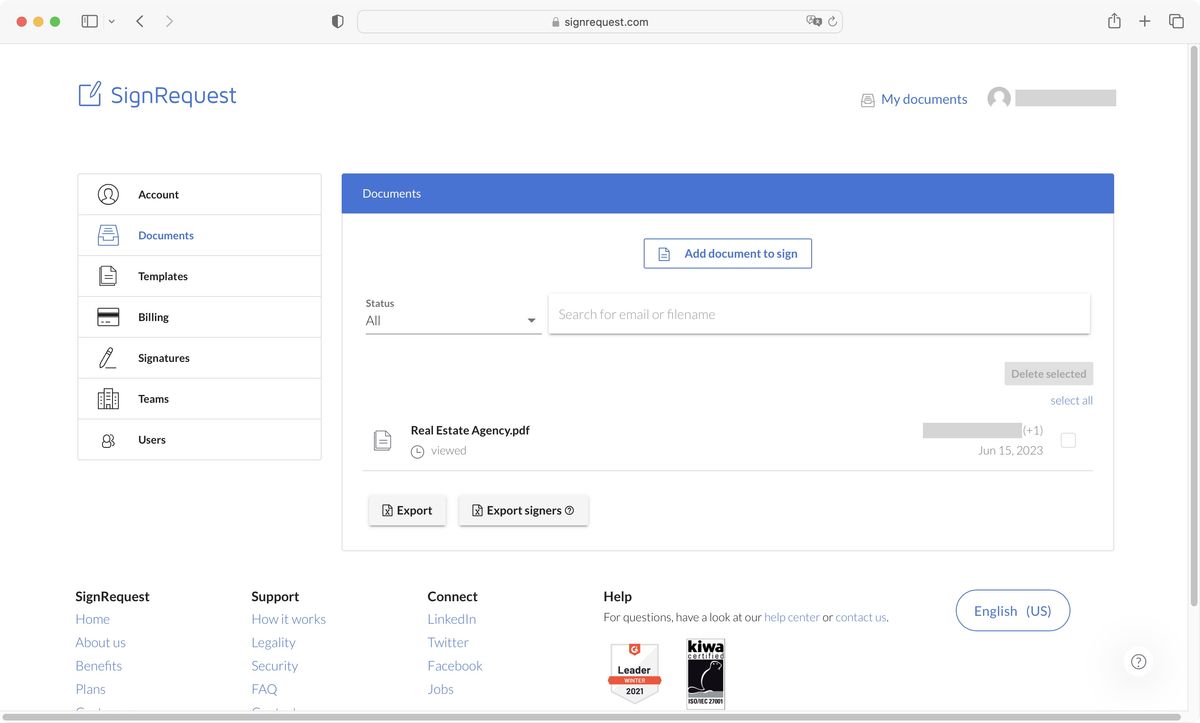The width and height of the screenshot is (1200, 723).
Task: Expand the user profile menu avatar
Action: click(998, 98)
